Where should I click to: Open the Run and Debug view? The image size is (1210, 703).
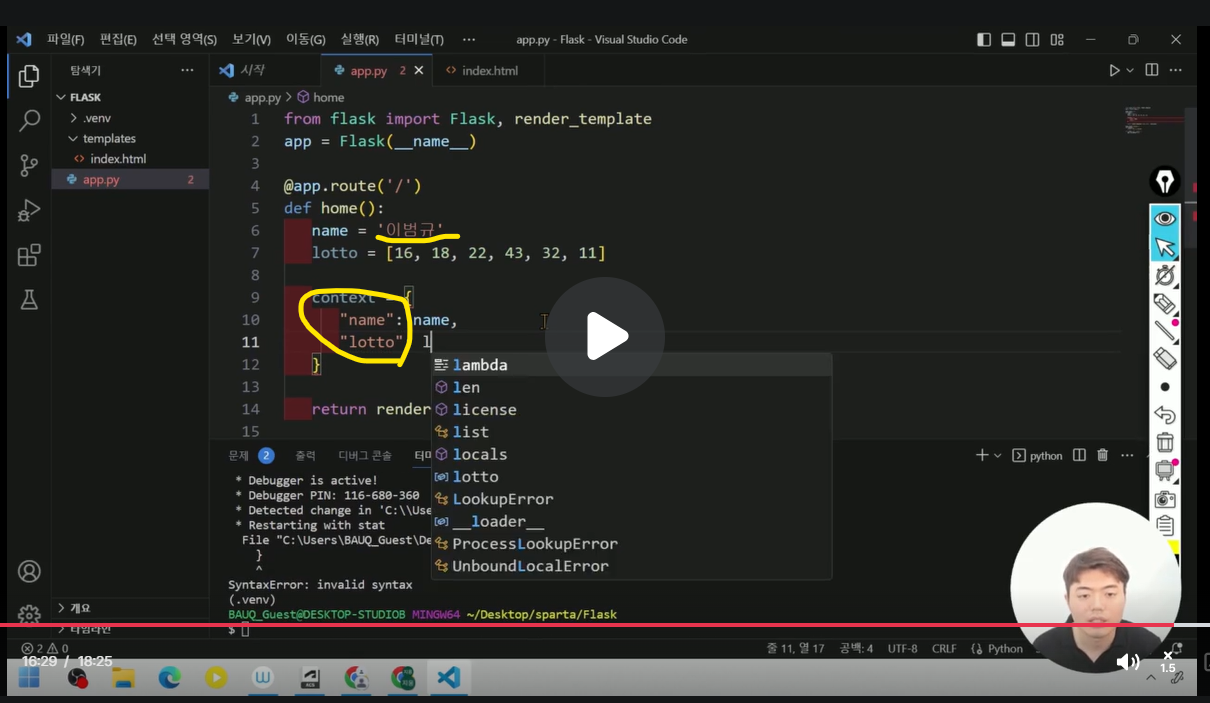[29, 211]
